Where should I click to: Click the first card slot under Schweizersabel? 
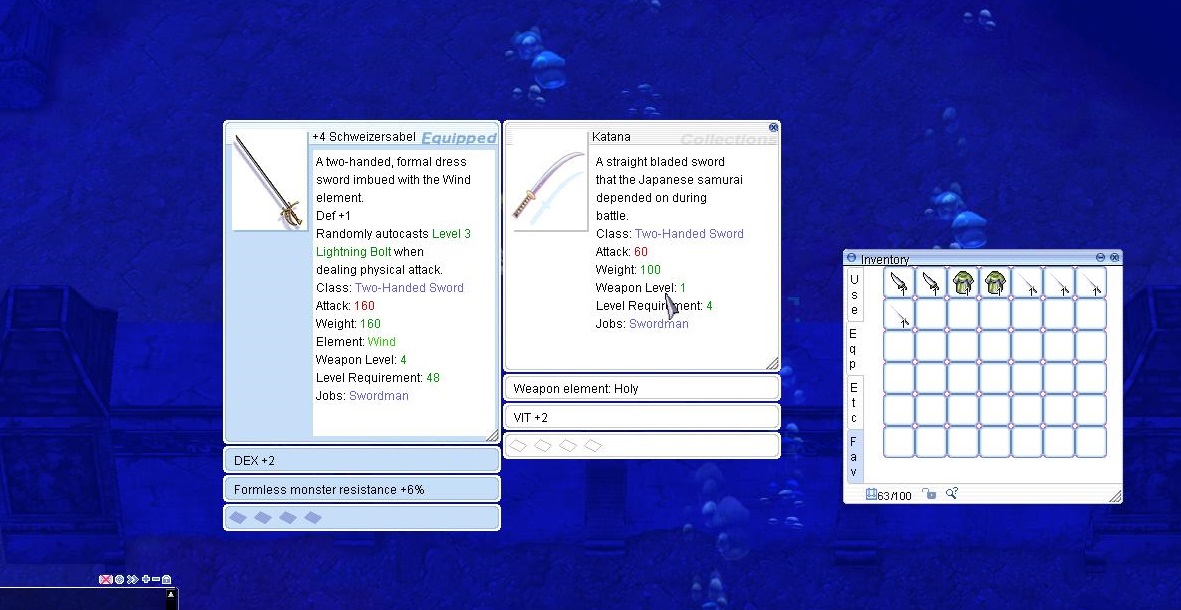[x=238, y=517]
